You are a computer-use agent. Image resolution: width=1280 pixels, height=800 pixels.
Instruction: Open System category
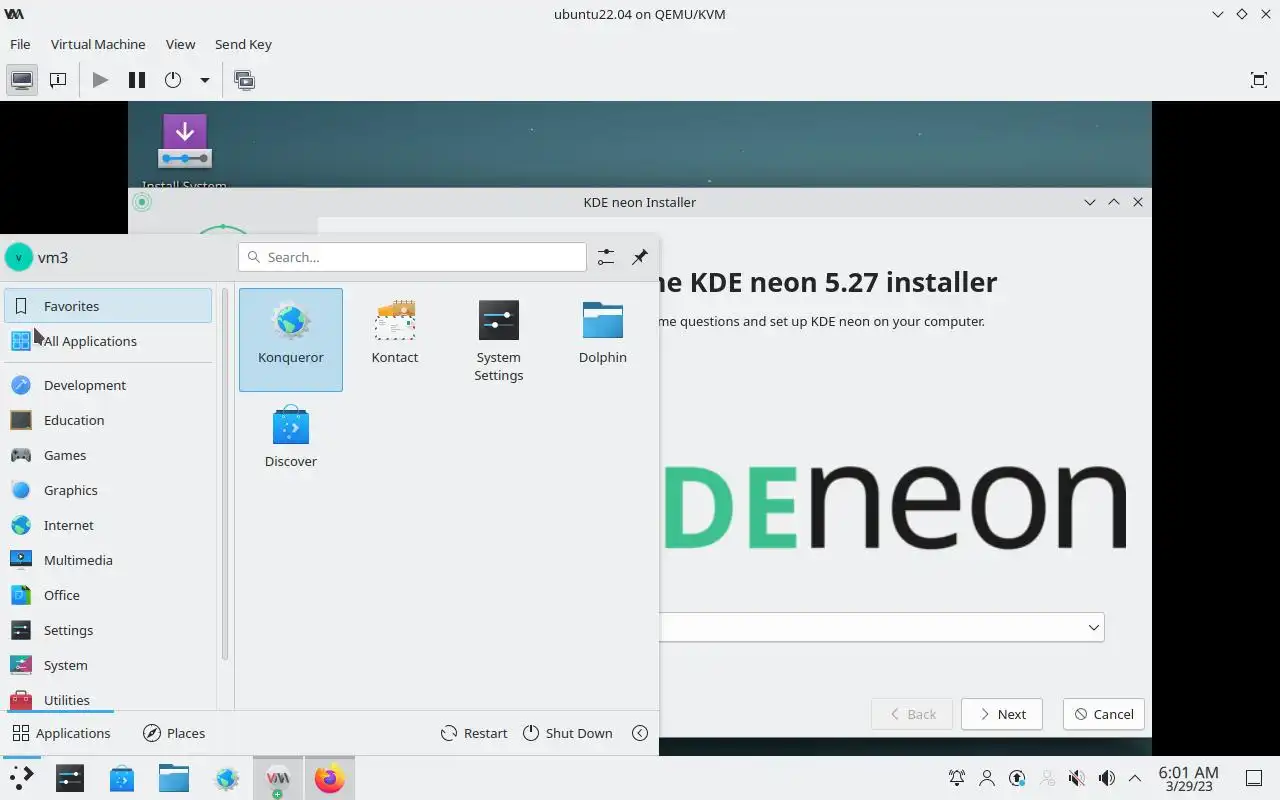pos(108,665)
